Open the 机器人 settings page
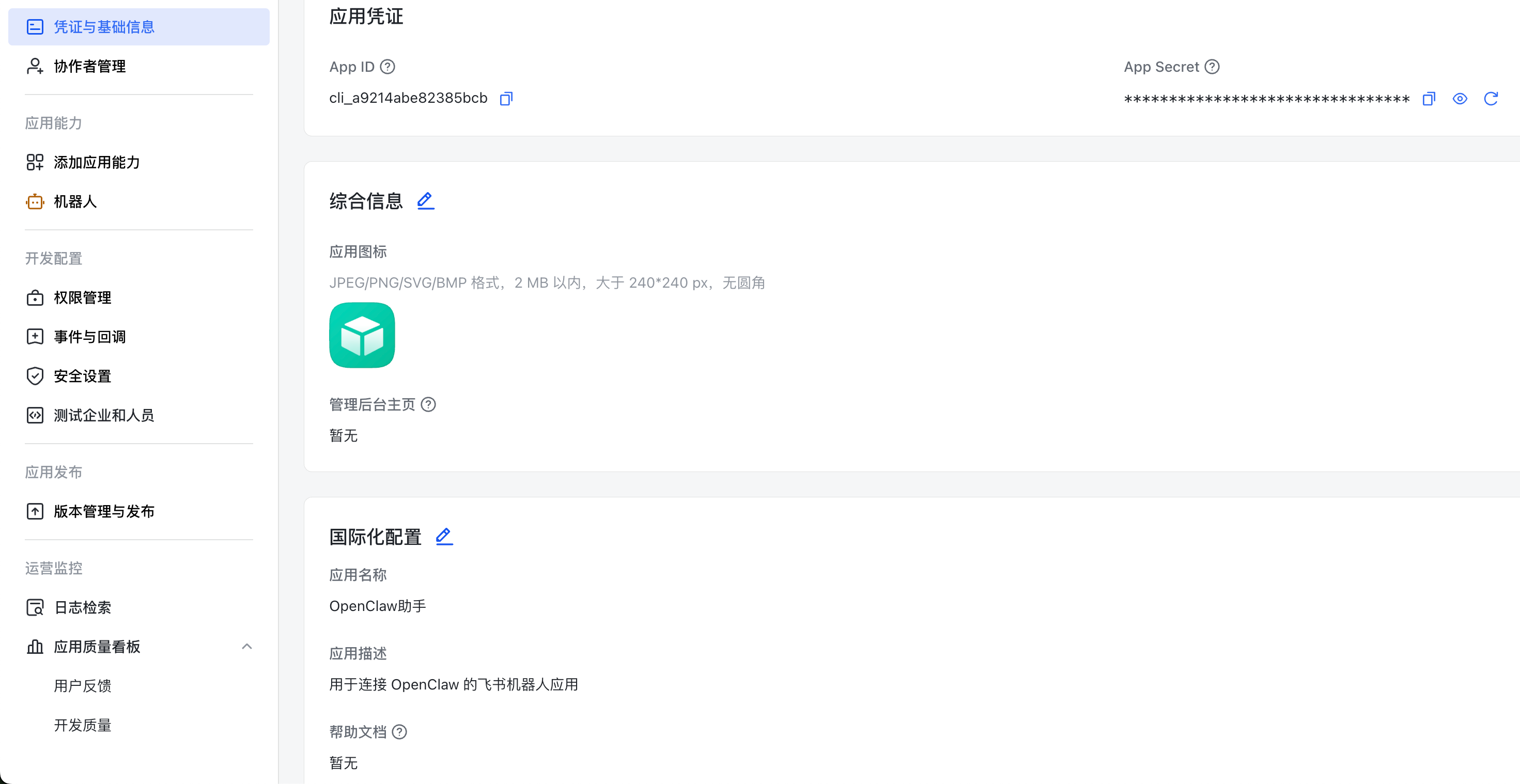1520x784 pixels. [x=75, y=202]
